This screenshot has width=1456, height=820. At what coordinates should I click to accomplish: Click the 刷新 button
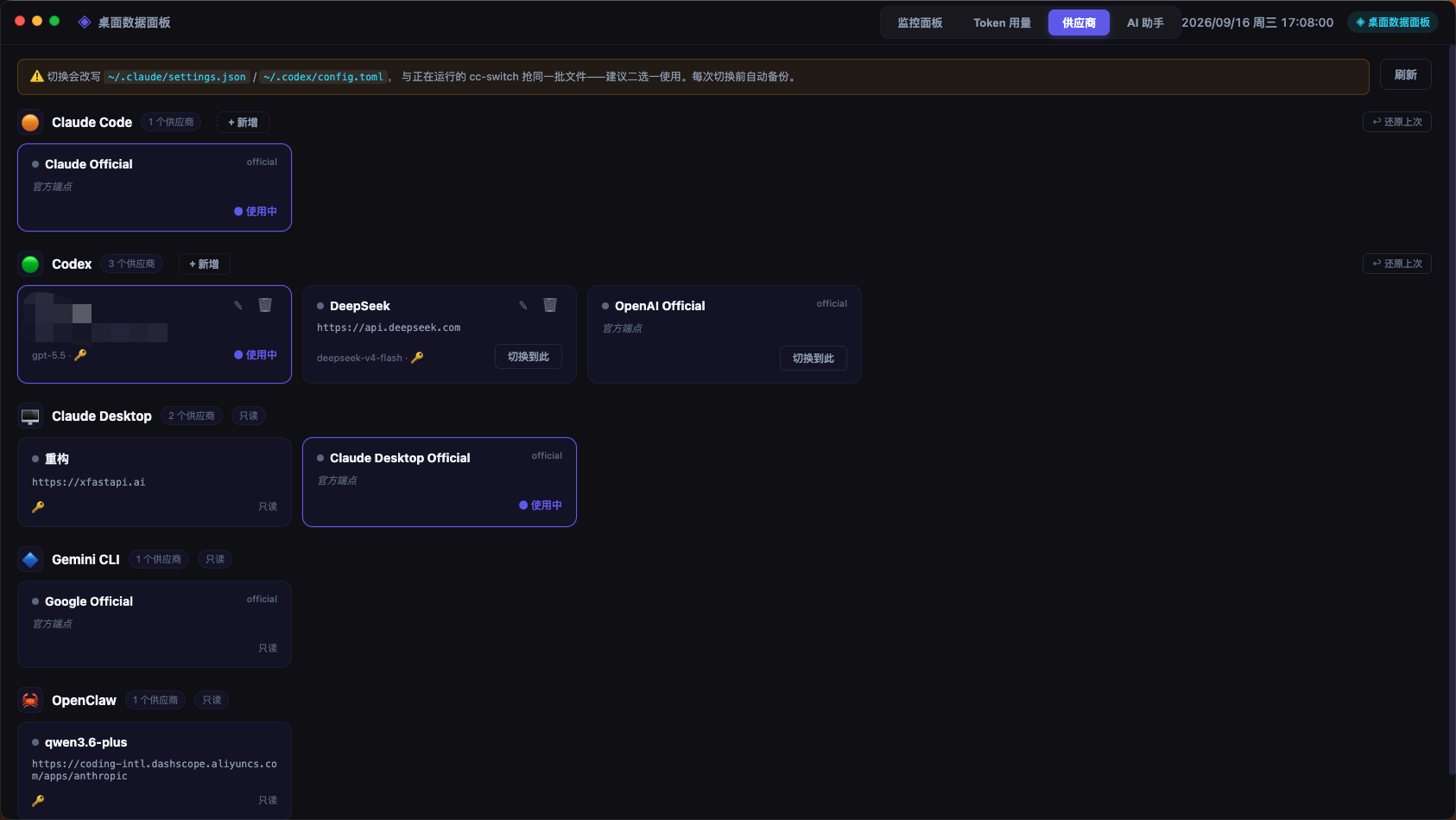tap(1405, 75)
